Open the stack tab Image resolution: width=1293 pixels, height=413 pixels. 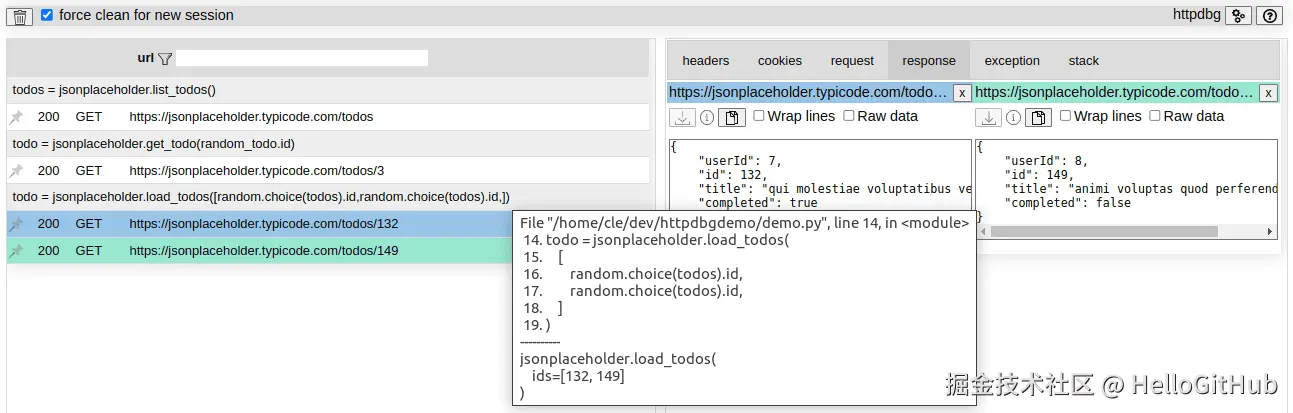(1084, 61)
